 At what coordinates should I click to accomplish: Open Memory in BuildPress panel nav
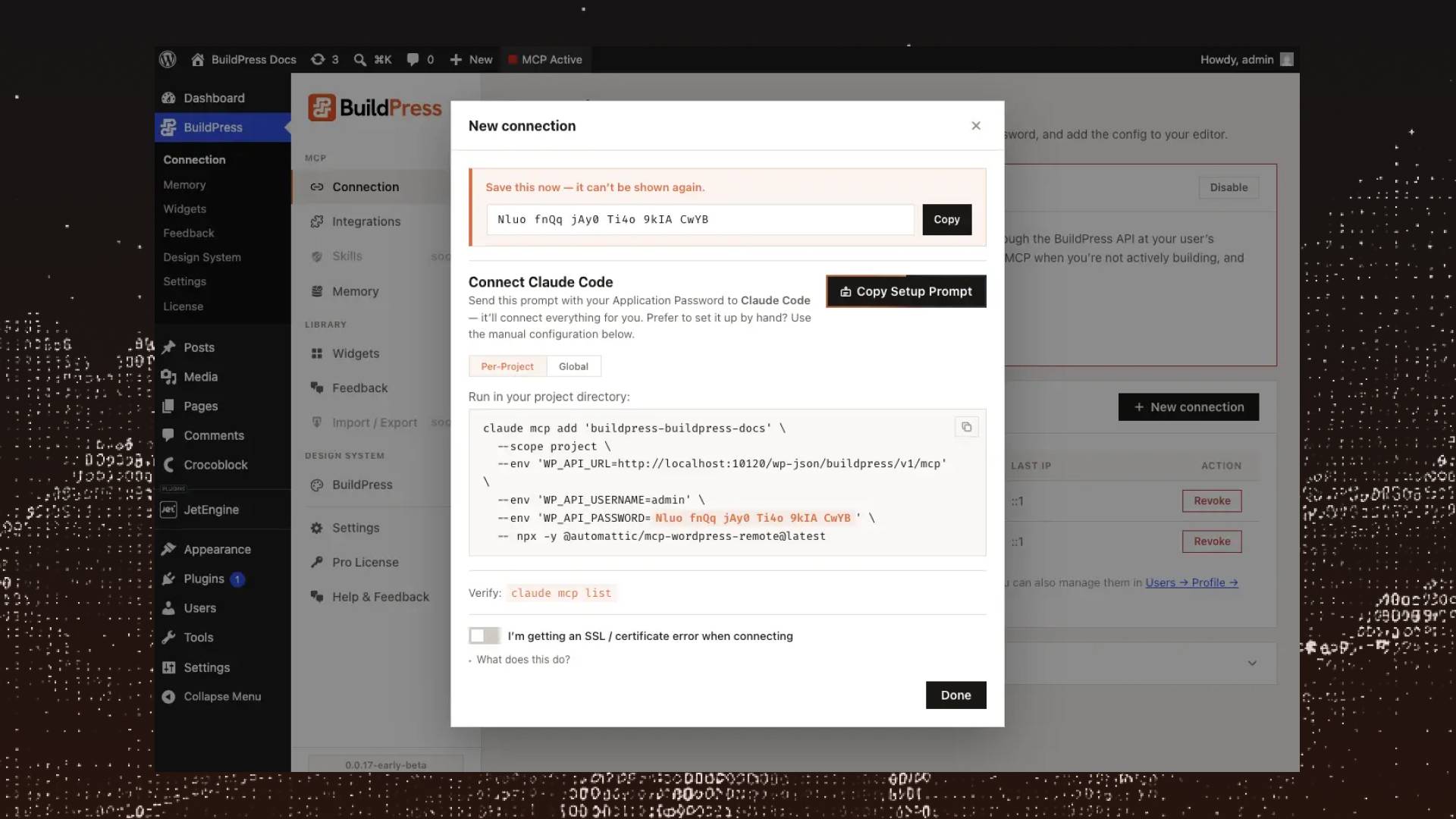pos(355,291)
